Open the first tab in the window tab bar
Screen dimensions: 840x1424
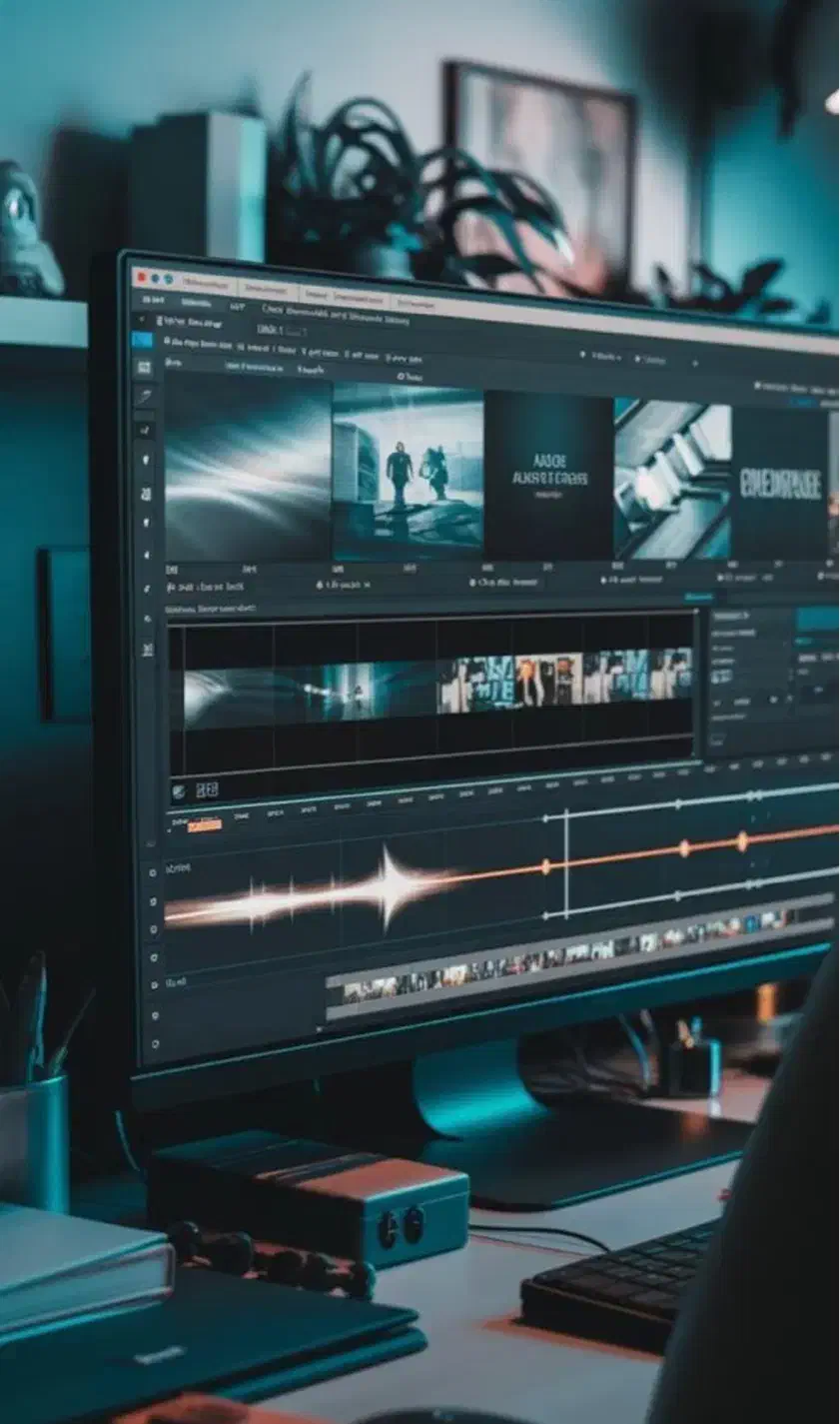coord(207,283)
